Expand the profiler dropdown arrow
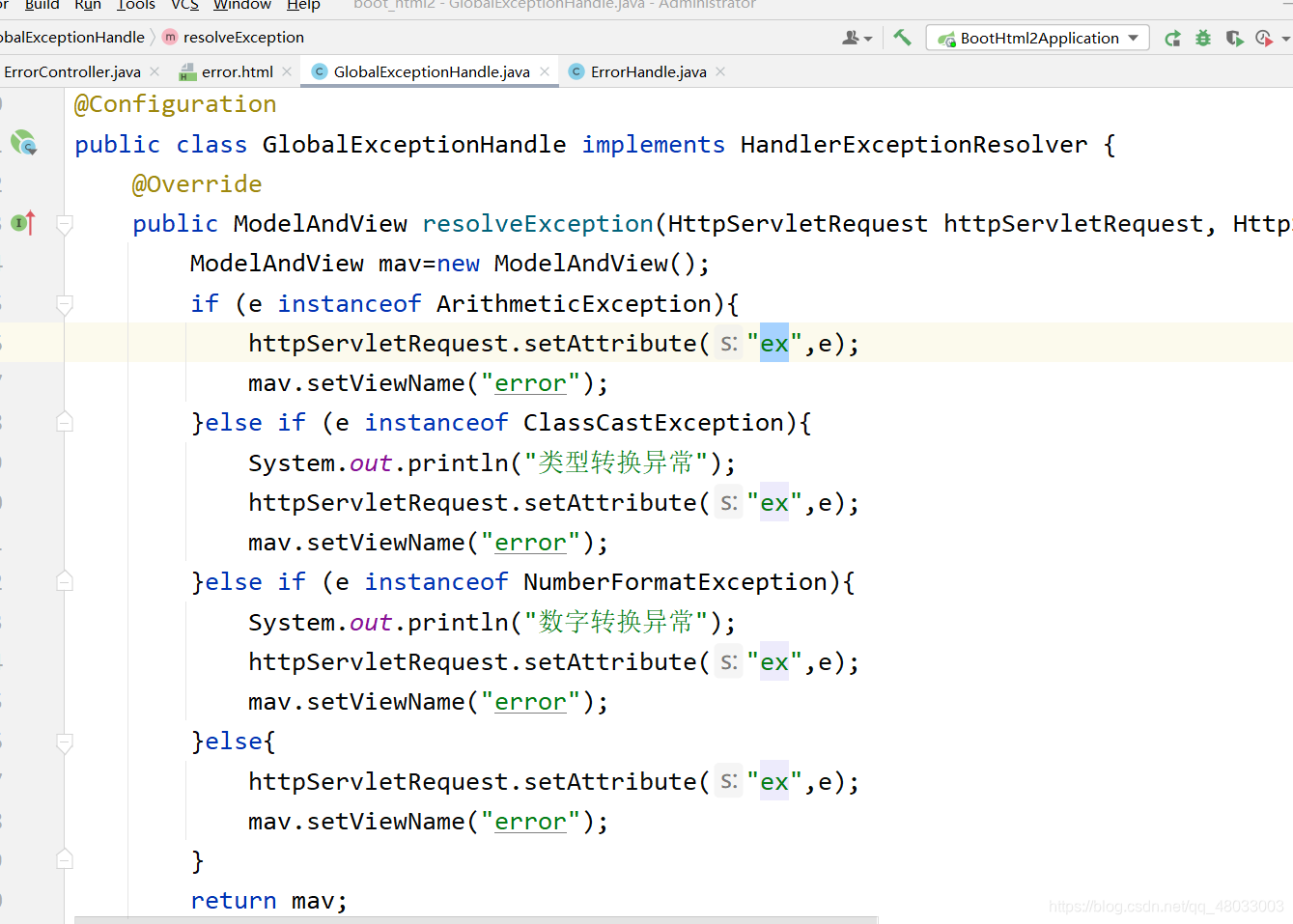 1285,39
